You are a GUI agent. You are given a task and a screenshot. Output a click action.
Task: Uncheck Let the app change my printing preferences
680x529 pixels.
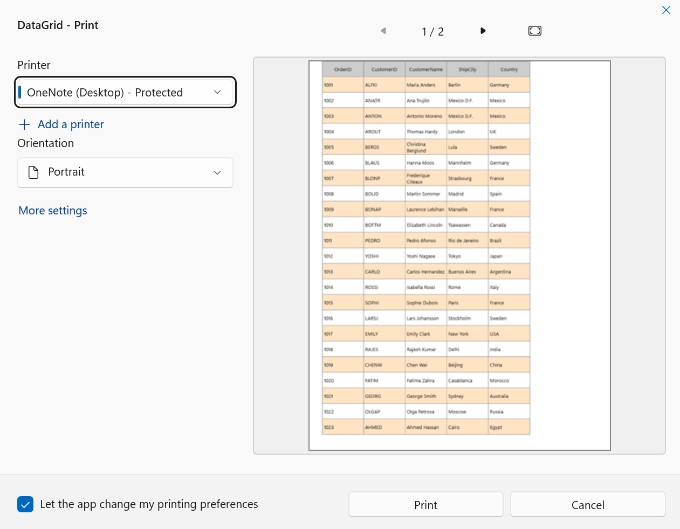(25, 504)
